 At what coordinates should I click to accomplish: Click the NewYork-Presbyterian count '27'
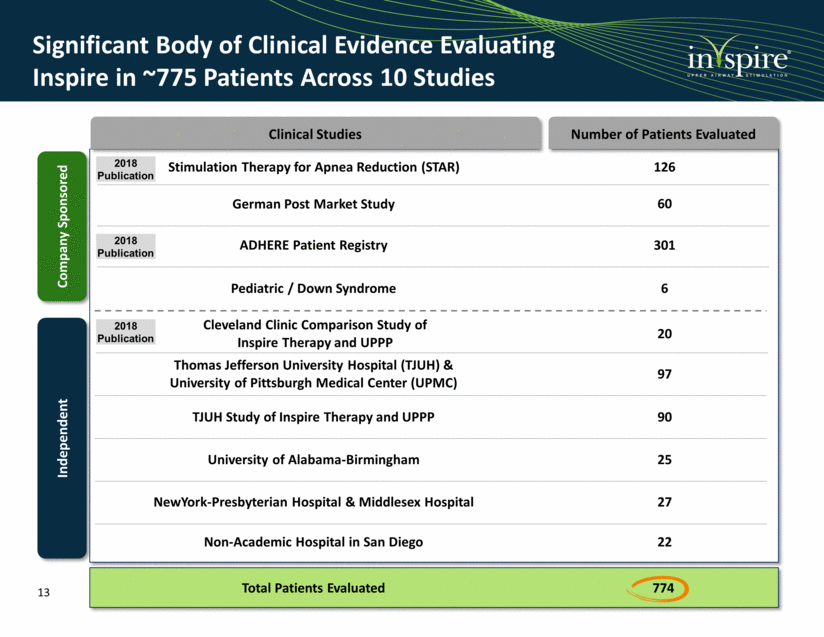[x=664, y=502]
